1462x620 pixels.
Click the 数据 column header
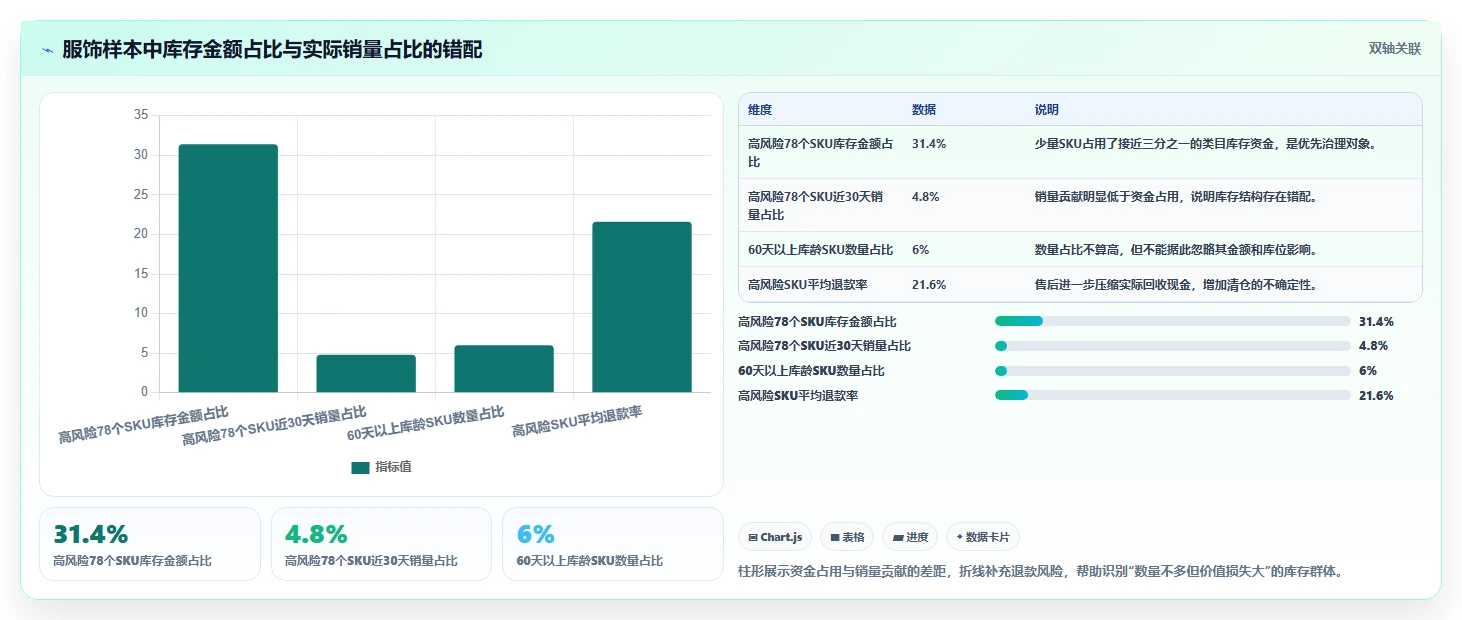(924, 110)
